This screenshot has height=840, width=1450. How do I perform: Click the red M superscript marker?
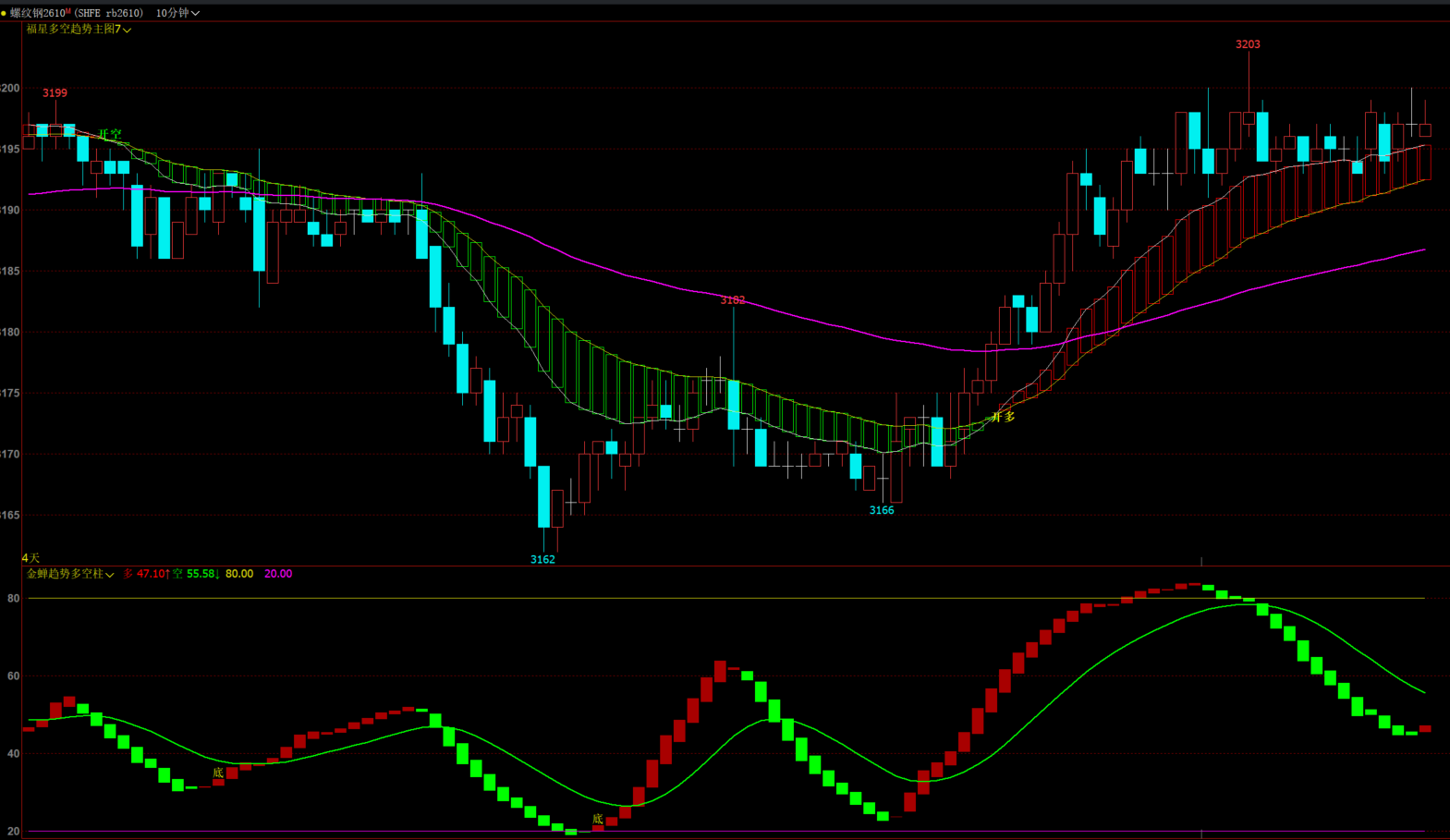[x=68, y=11]
